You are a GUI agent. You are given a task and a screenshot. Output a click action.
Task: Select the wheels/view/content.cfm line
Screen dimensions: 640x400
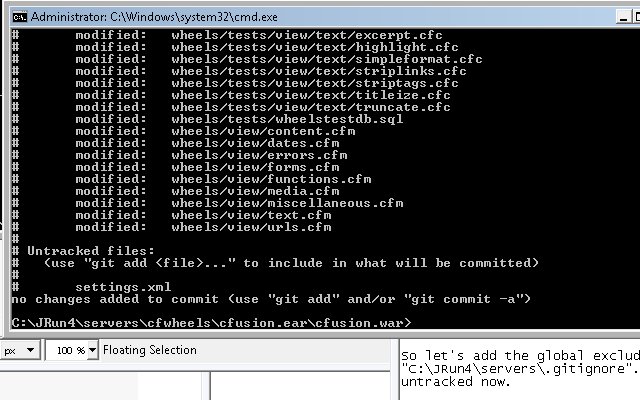click(x=215, y=131)
